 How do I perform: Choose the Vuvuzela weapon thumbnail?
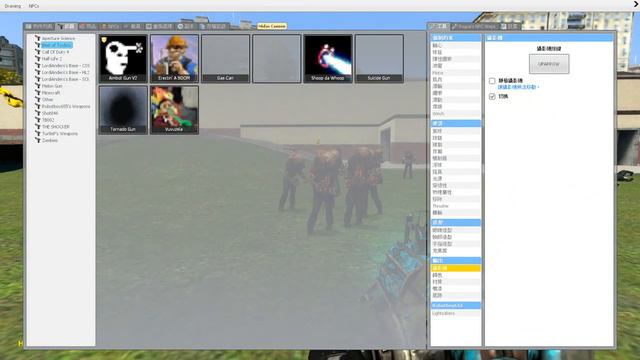click(174, 110)
